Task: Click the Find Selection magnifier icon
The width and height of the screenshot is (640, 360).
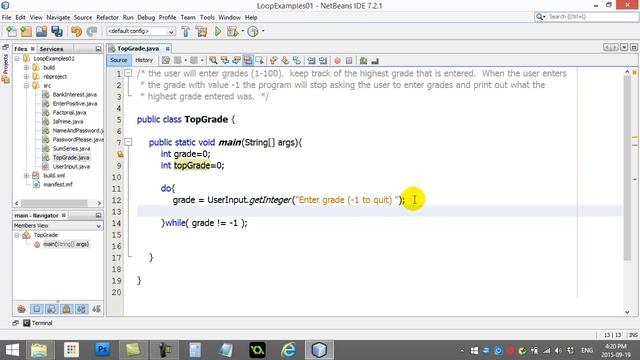Action: pos(213,60)
